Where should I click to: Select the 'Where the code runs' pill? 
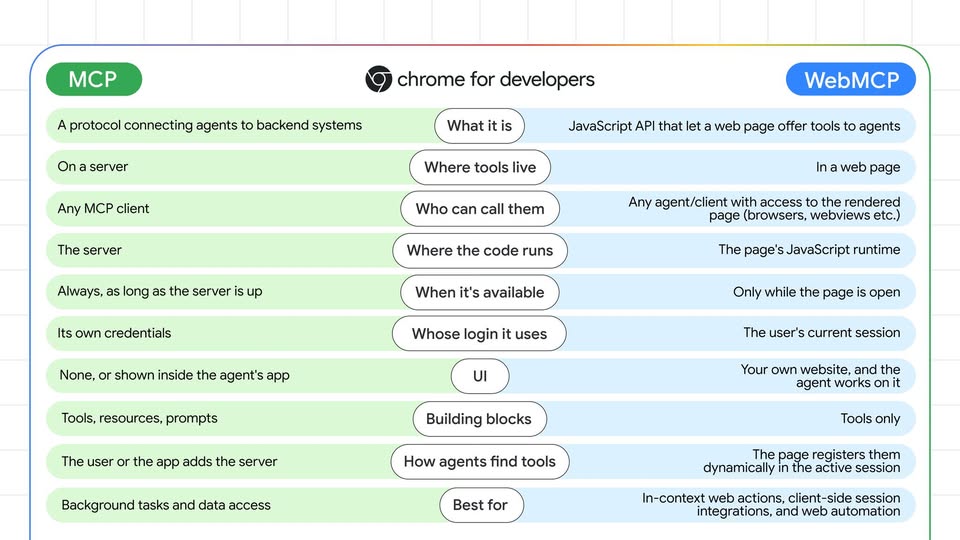[x=480, y=250]
